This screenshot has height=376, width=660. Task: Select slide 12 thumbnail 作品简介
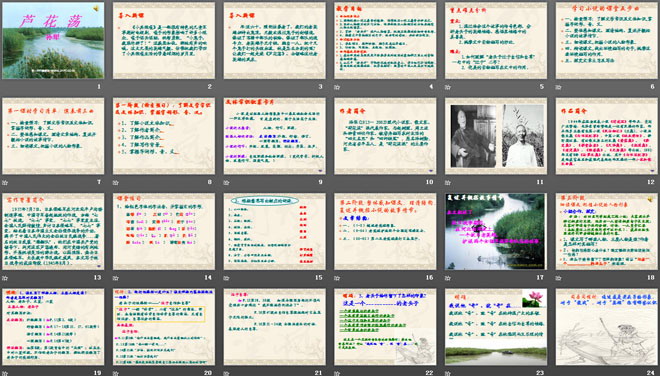click(x=607, y=136)
